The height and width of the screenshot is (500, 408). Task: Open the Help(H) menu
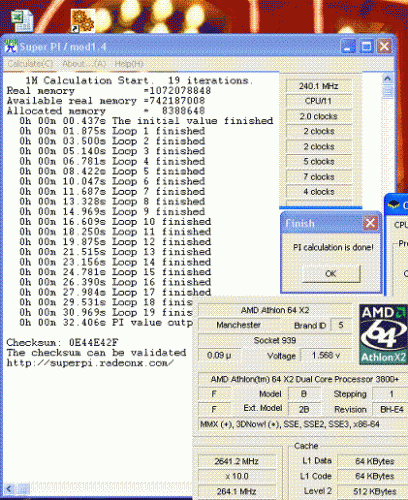tap(129, 64)
